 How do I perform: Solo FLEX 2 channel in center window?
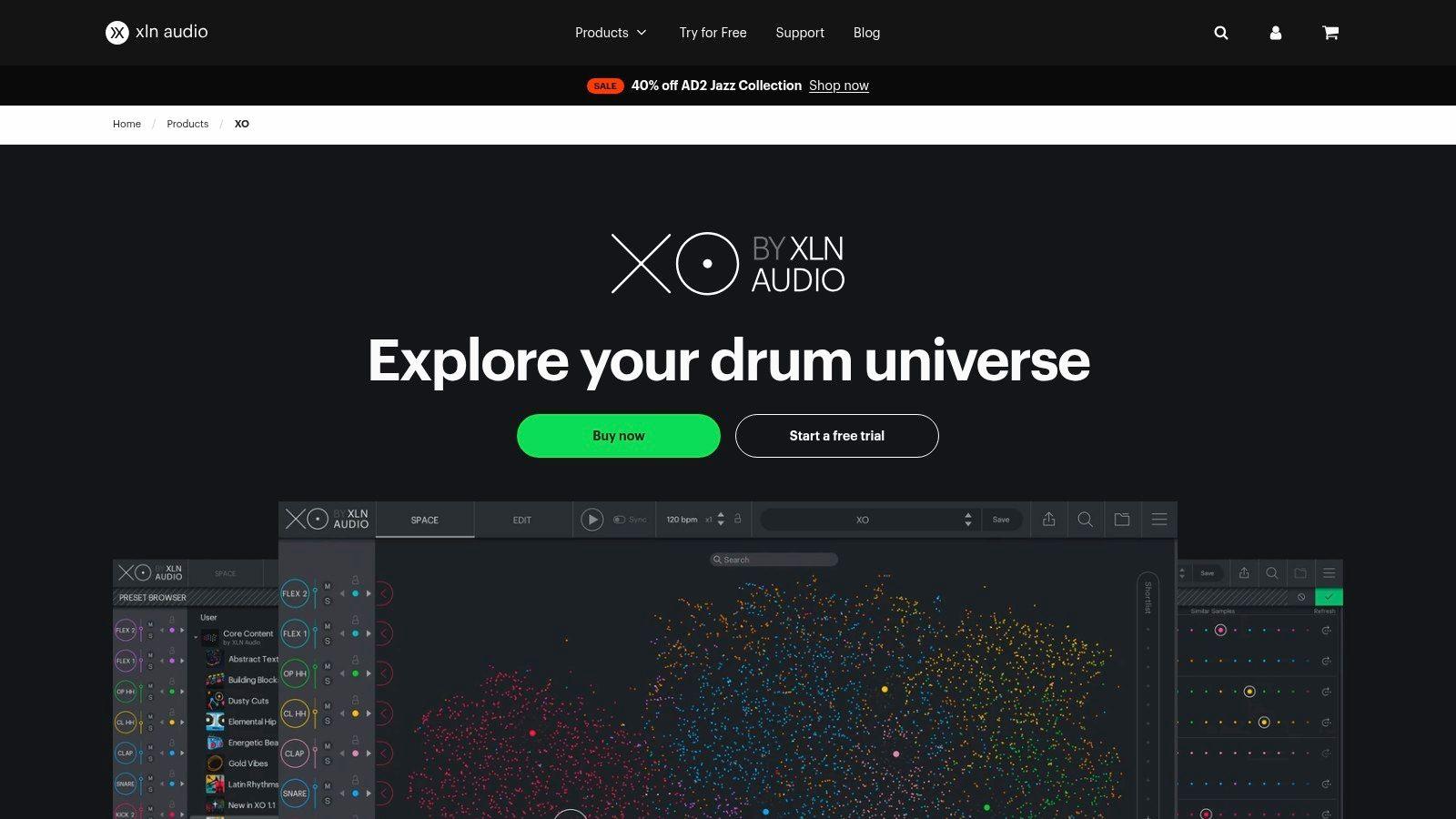click(x=328, y=601)
